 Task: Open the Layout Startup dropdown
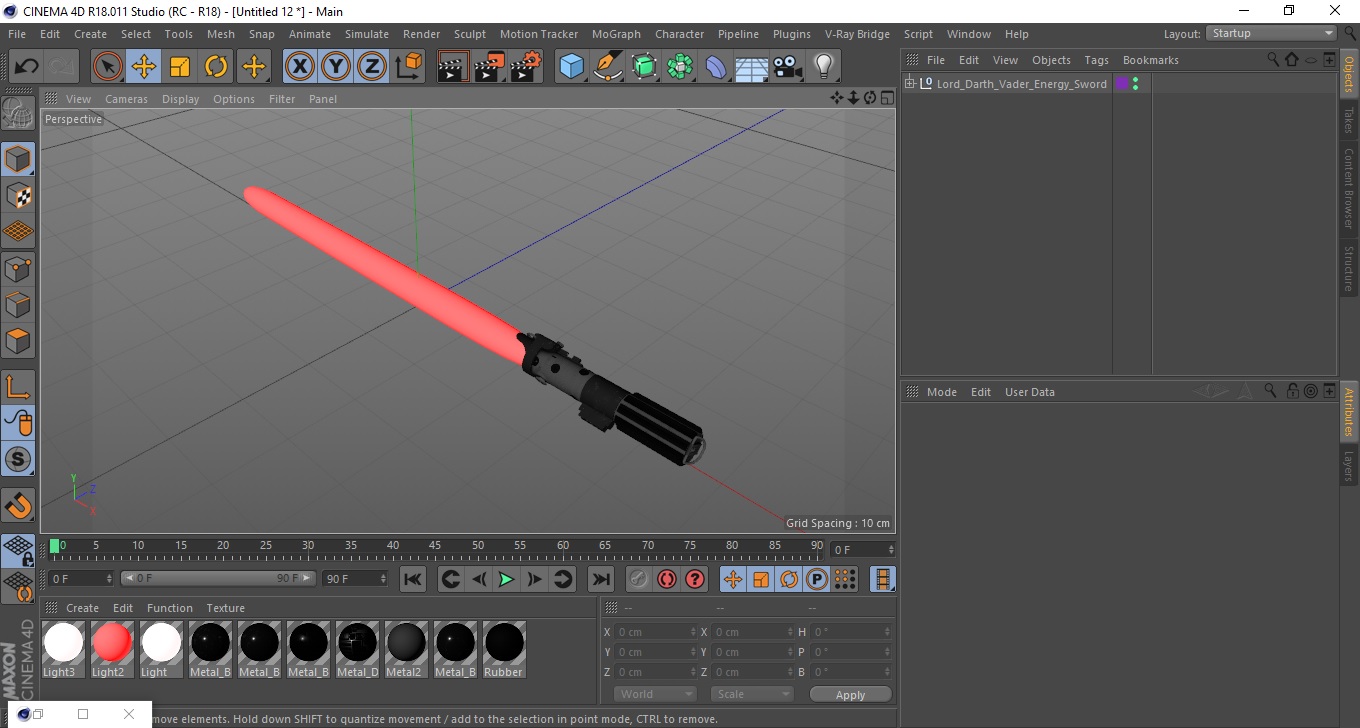point(1273,33)
